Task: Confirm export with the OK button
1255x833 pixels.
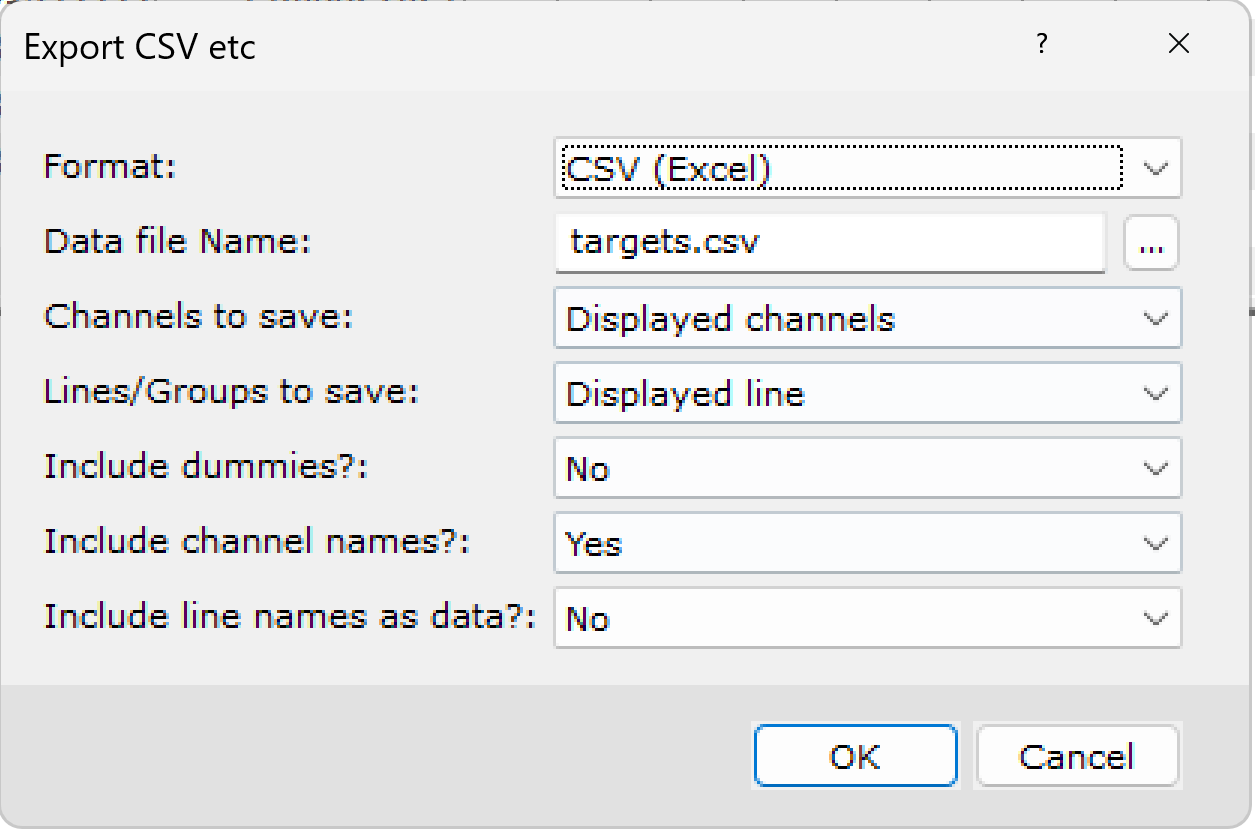Action: [855, 756]
